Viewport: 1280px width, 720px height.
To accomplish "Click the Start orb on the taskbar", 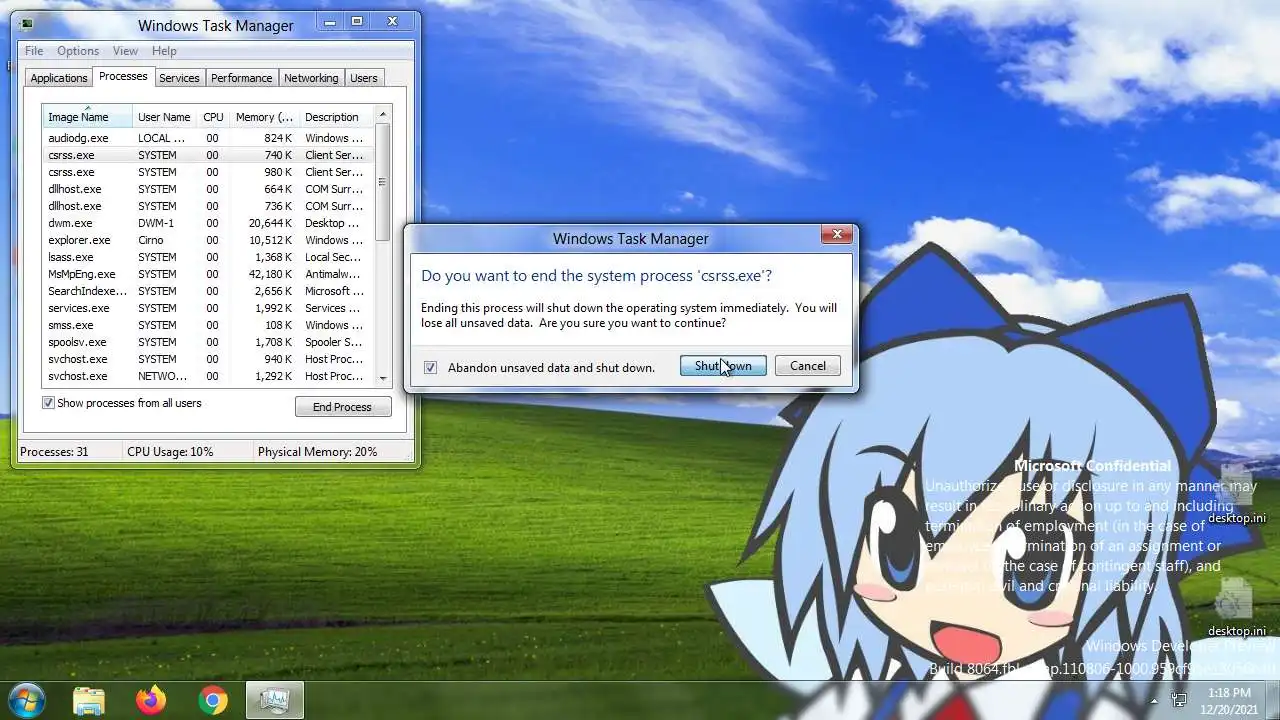I will pos(27,699).
